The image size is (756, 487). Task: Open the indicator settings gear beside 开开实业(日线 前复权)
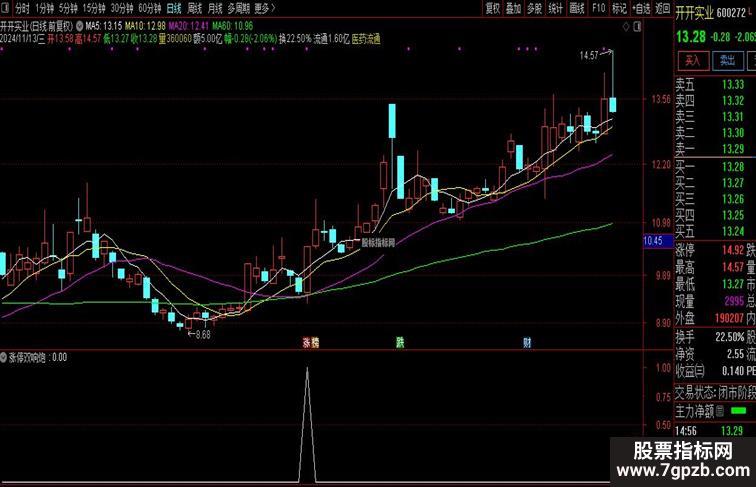tap(80, 26)
